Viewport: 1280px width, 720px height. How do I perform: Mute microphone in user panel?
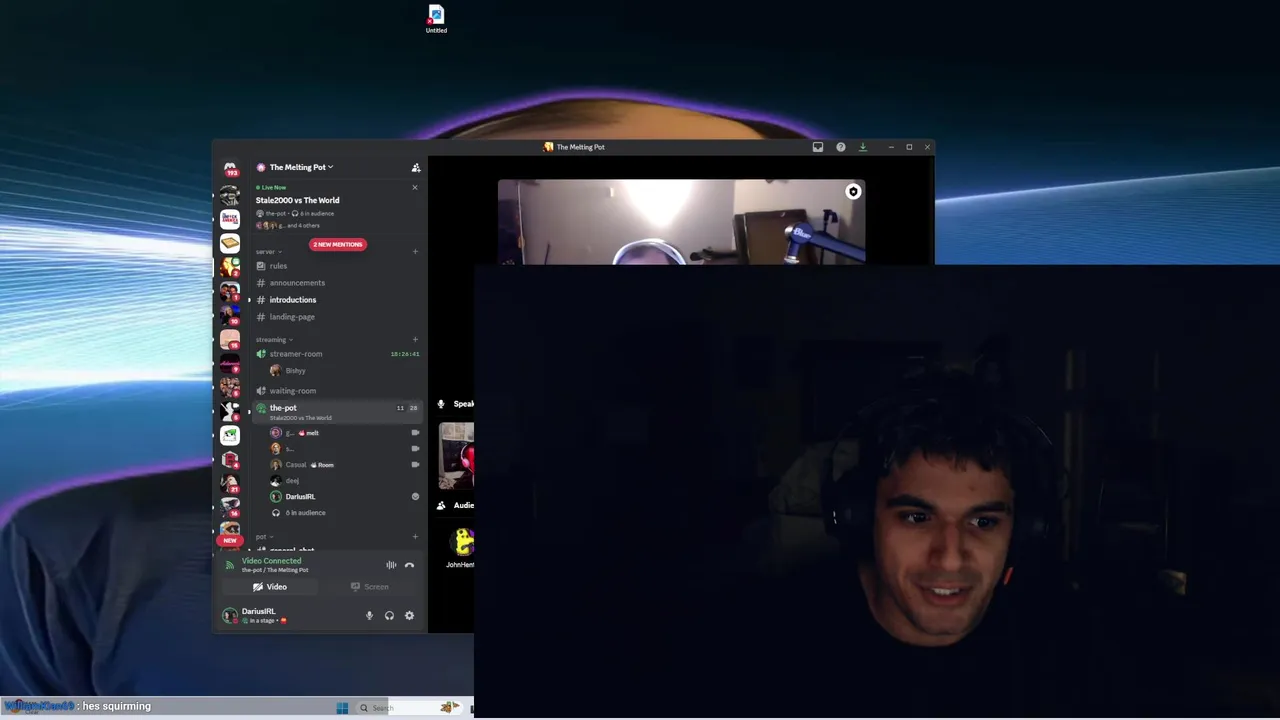tap(369, 616)
